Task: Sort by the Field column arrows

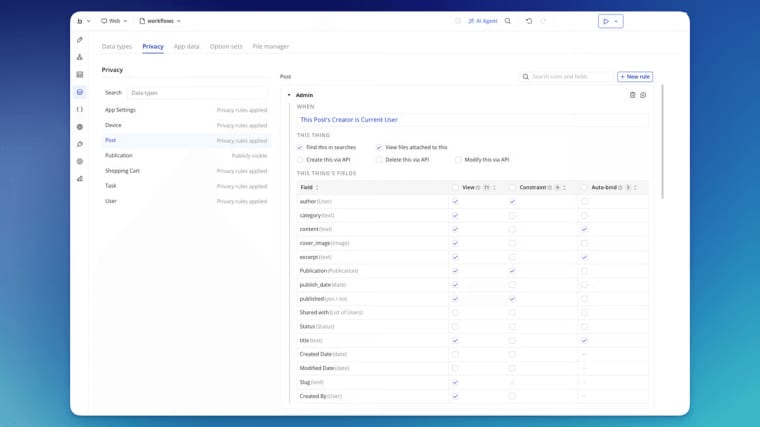Action: click(x=317, y=188)
